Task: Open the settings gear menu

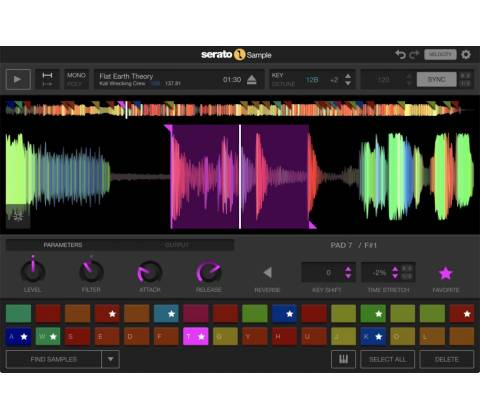Action: tap(466, 54)
